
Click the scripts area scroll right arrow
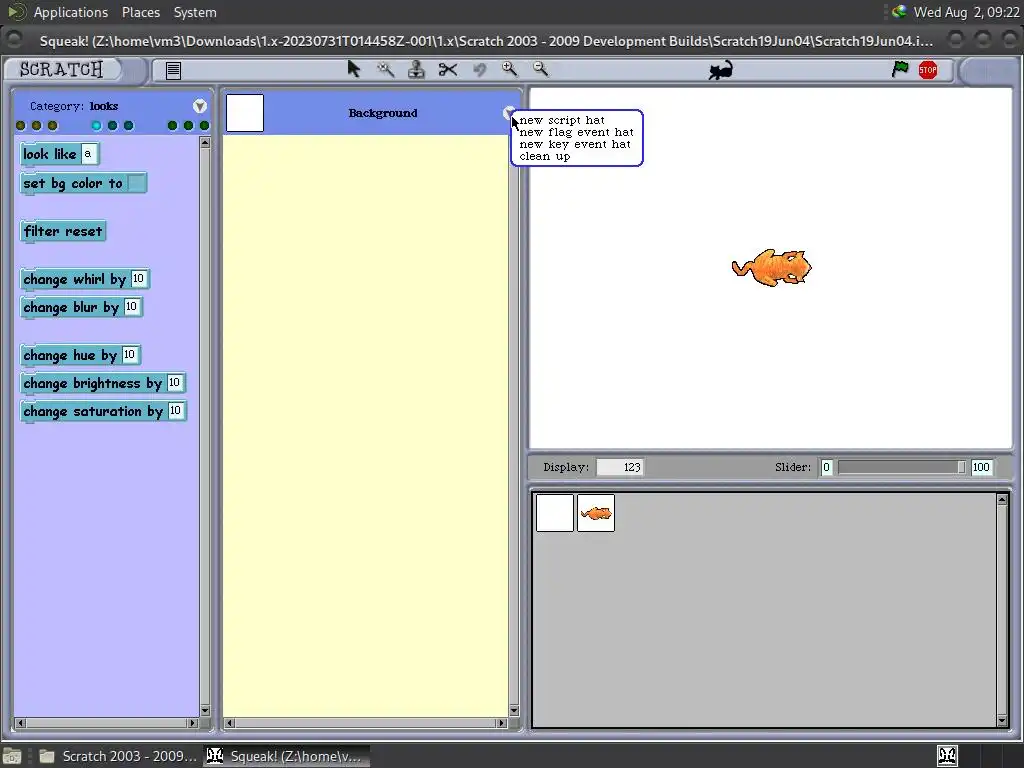(x=502, y=723)
